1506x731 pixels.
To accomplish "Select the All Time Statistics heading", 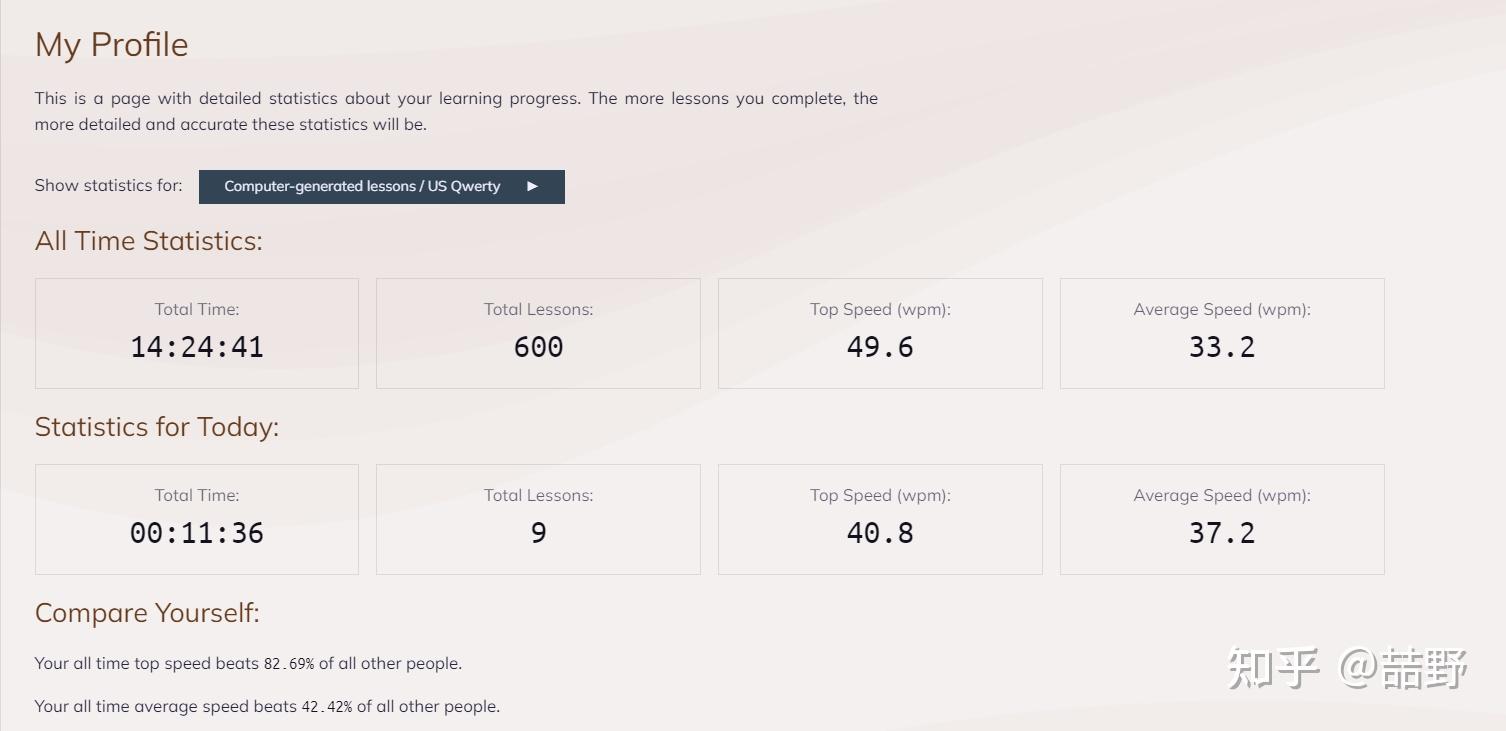I will (149, 241).
